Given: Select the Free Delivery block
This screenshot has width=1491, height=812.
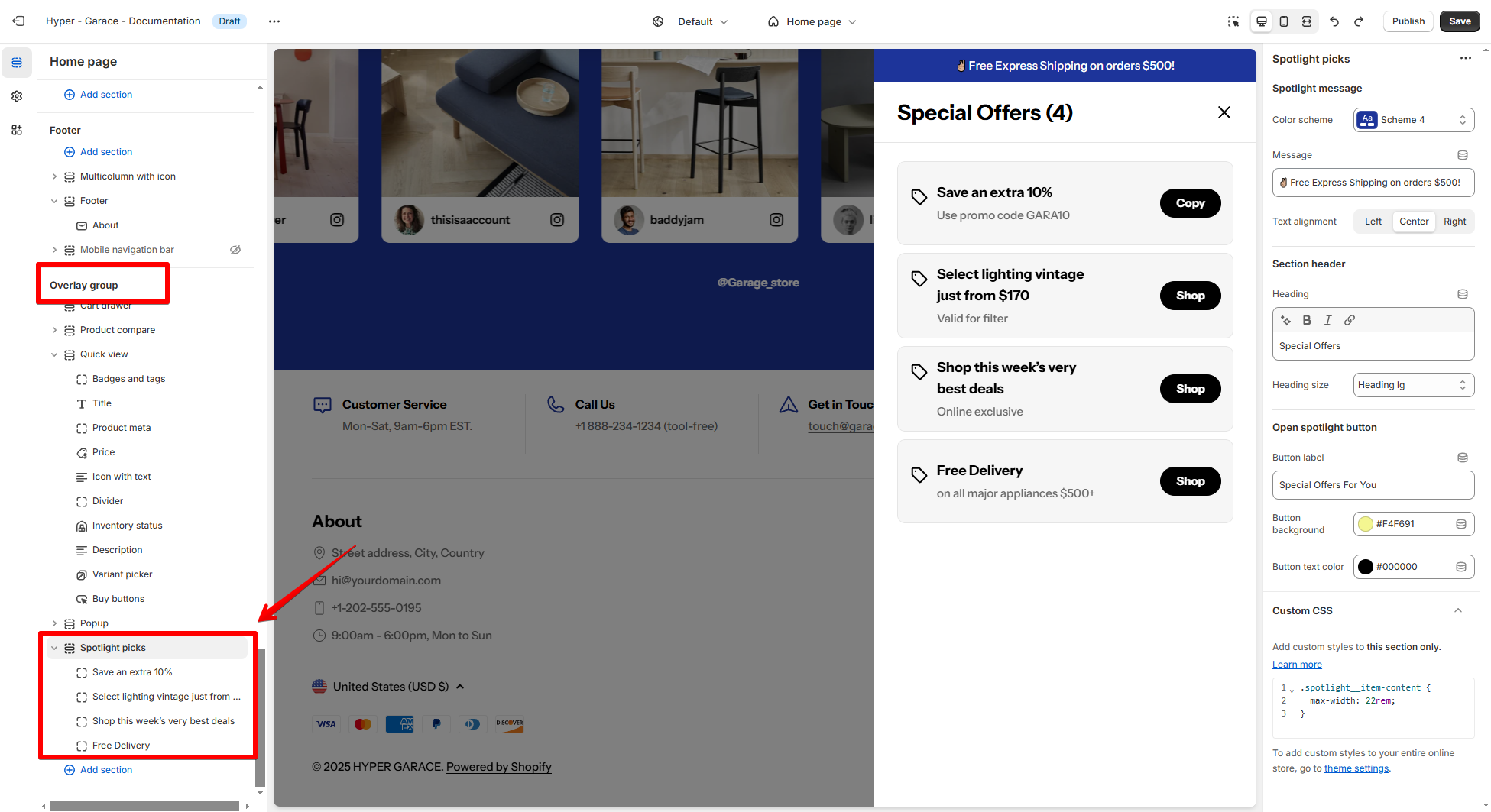Looking at the screenshot, I should 121,746.
